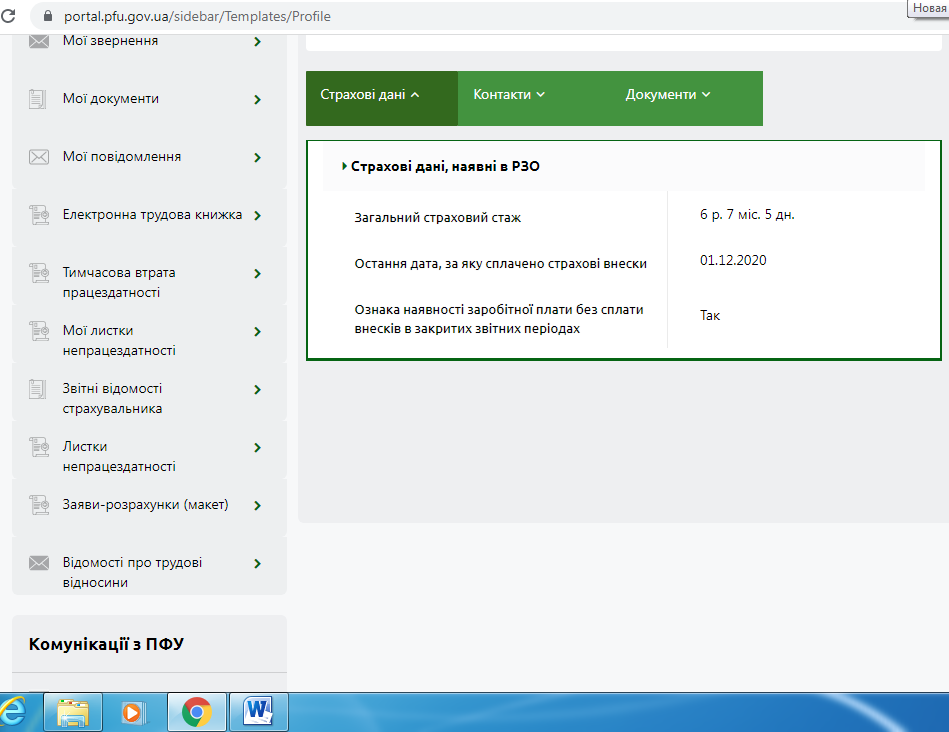The image size is (949, 732).
Task: Expand the Звітні відомості страхувальника chevron
Action: point(257,389)
